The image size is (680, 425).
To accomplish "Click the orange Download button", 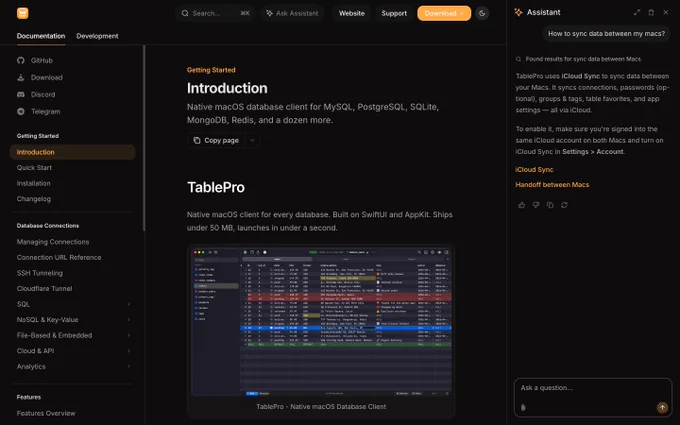I will (x=444, y=13).
